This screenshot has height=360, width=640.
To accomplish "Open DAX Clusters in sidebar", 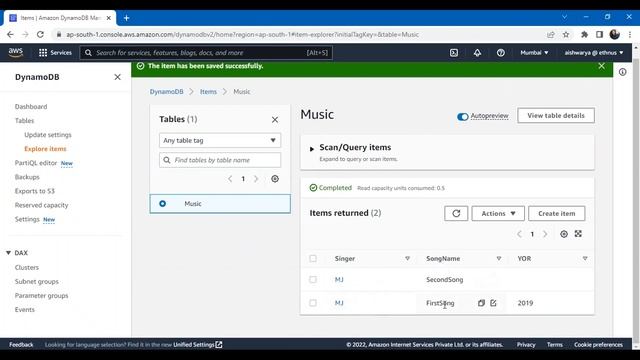I will coord(27,267).
